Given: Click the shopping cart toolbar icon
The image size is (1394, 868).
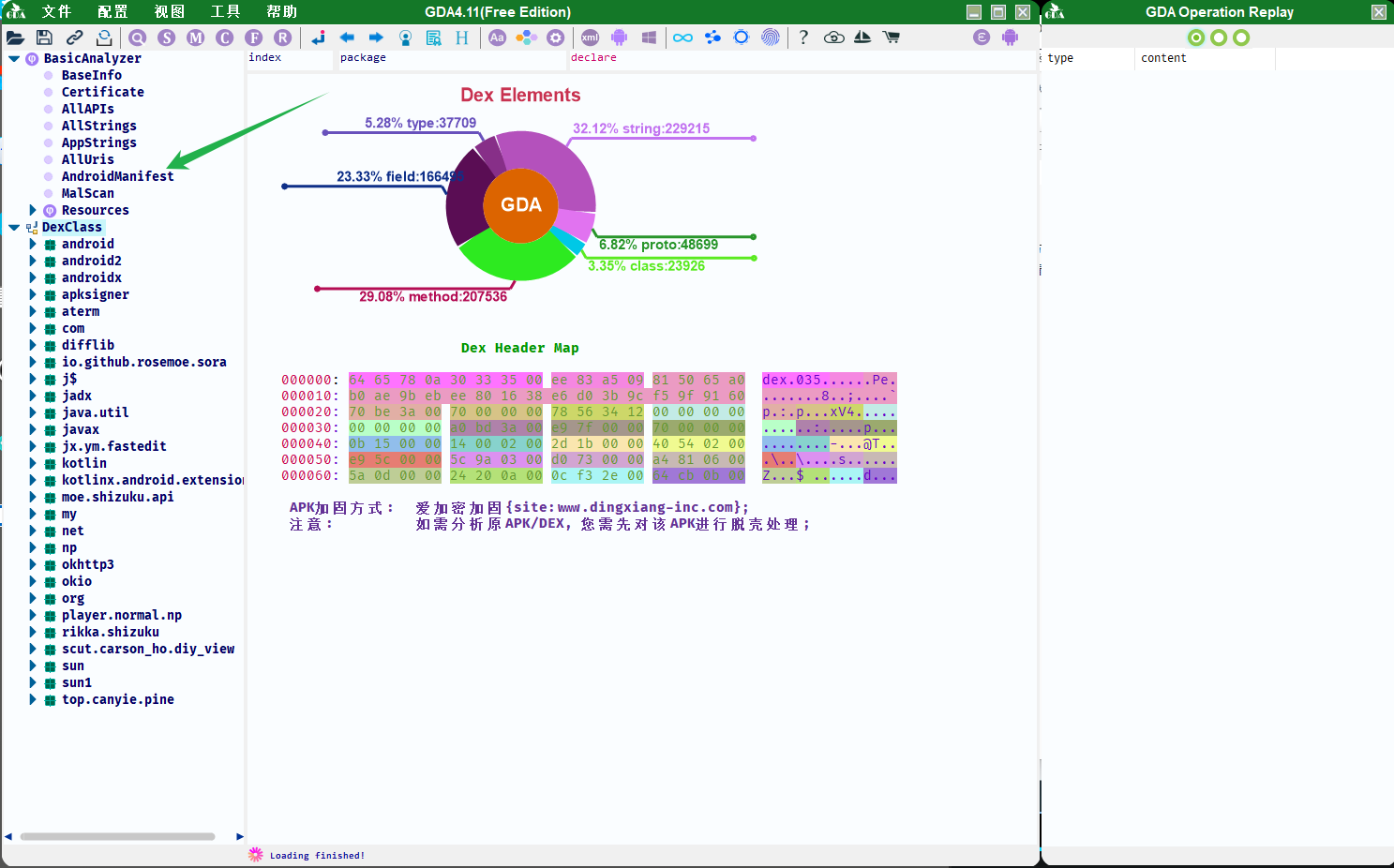Looking at the screenshot, I should (x=892, y=37).
